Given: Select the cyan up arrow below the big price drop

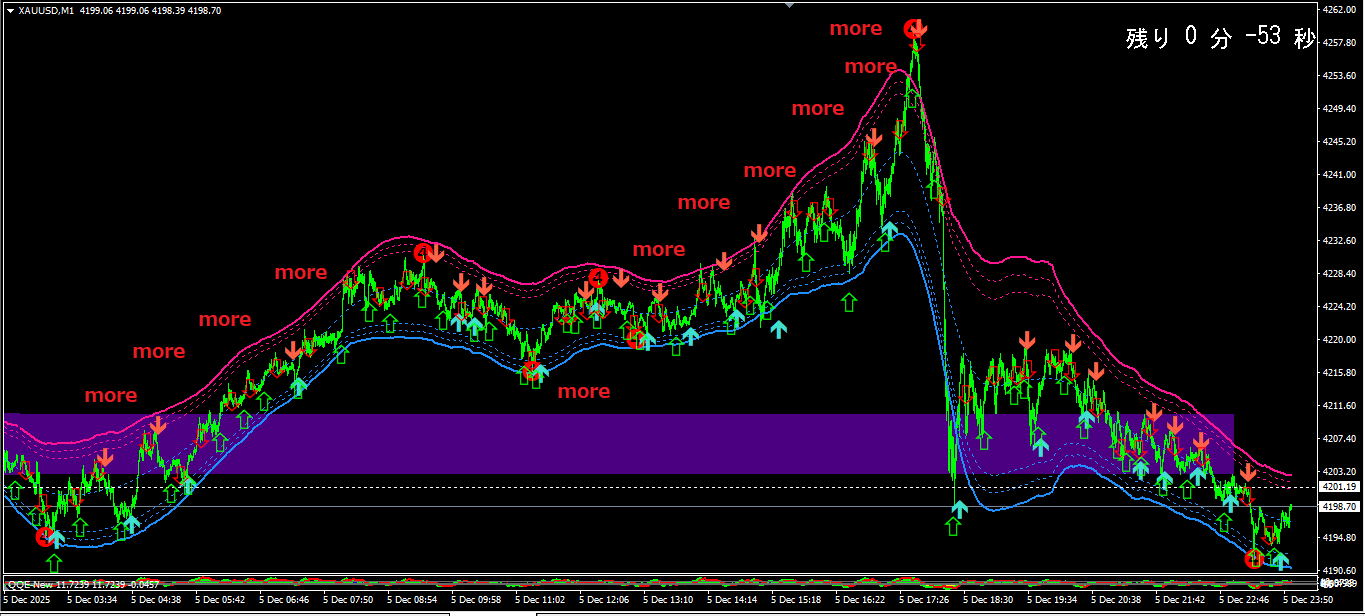Looking at the screenshot, I should (x=959, y=509).
